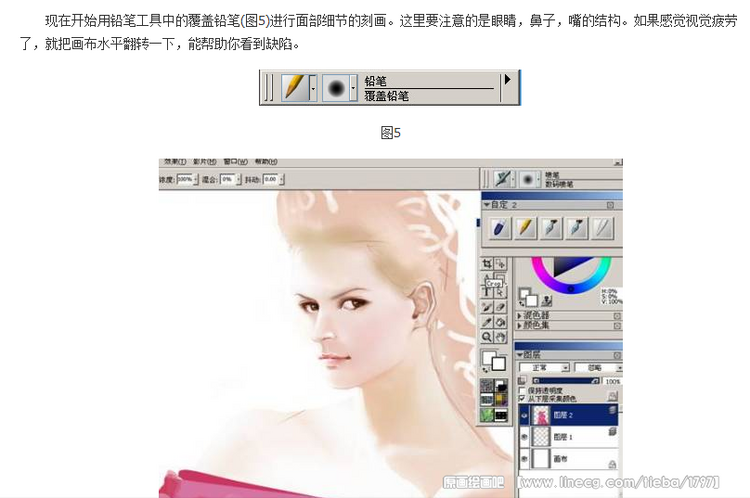This screenshot has width=750, height=498.
Task: Hide 图层 2 using its eye icon
Action: [x=524, y=416]
